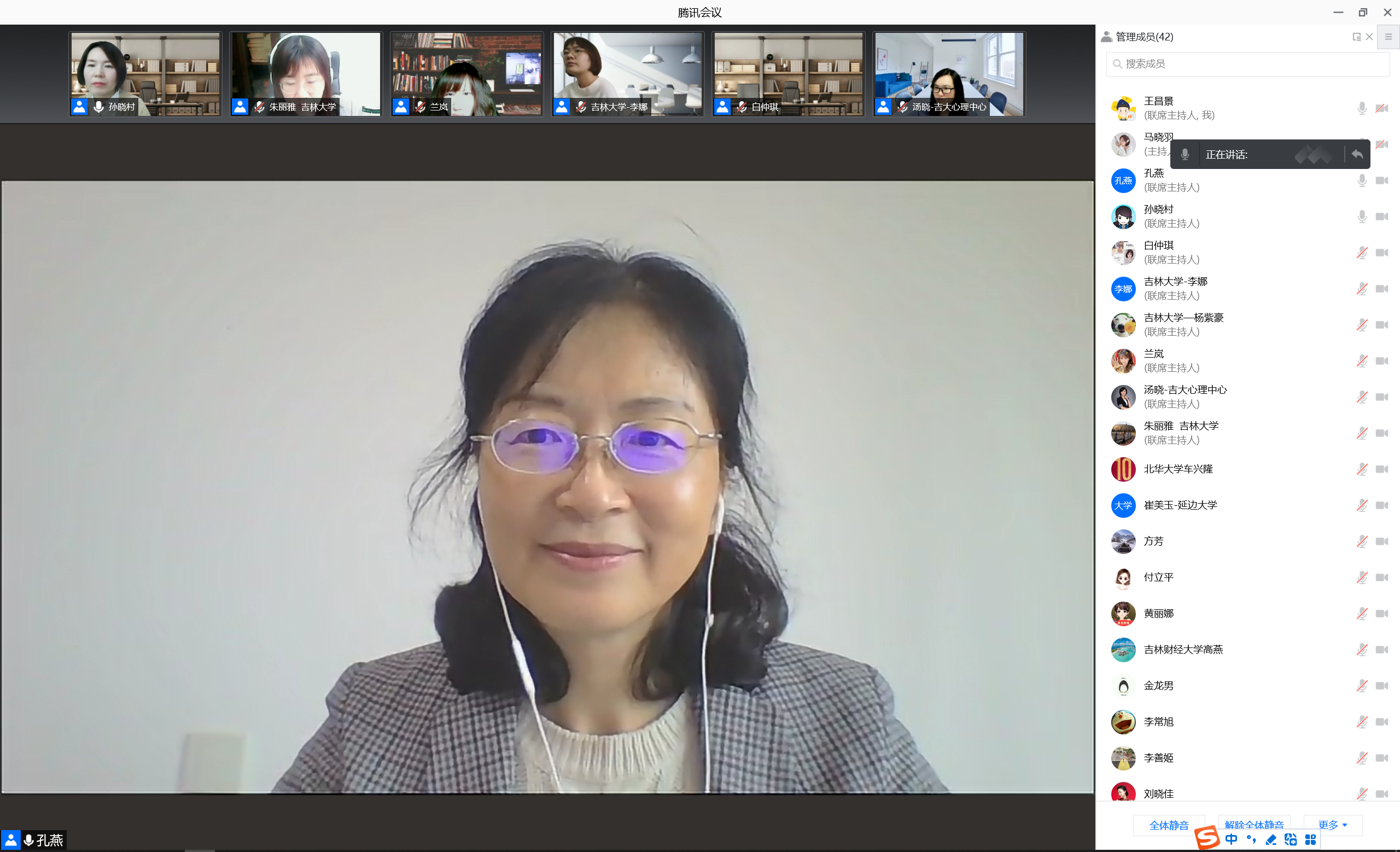Pop out the member management panel
The height and width of the screenshot is (852, 1400).
coord(1356,37)
